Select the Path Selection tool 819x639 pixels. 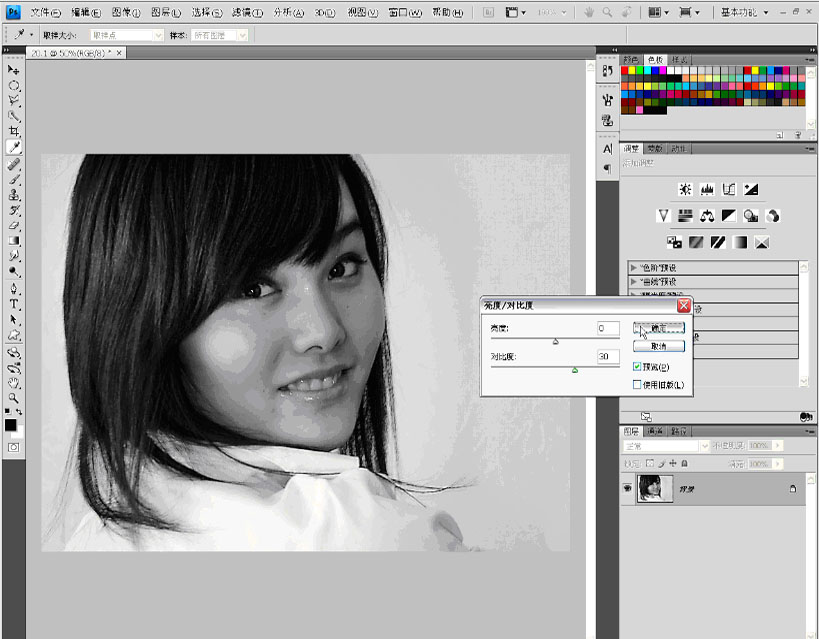pyautogui.click(x=14, y=319)
